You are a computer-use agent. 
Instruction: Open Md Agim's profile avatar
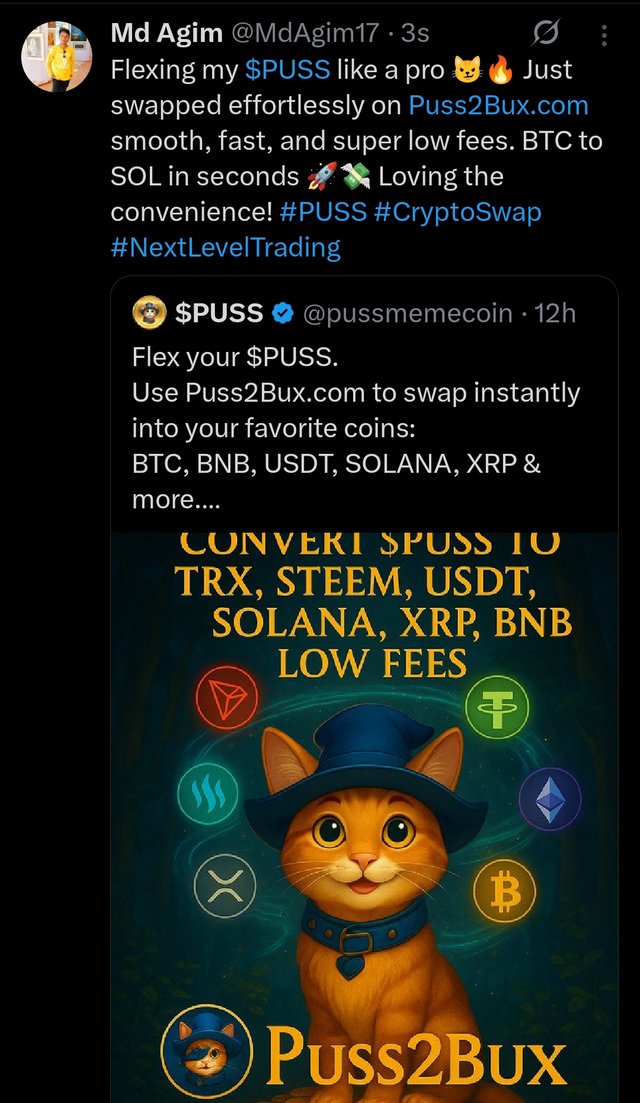click(57, 57)
